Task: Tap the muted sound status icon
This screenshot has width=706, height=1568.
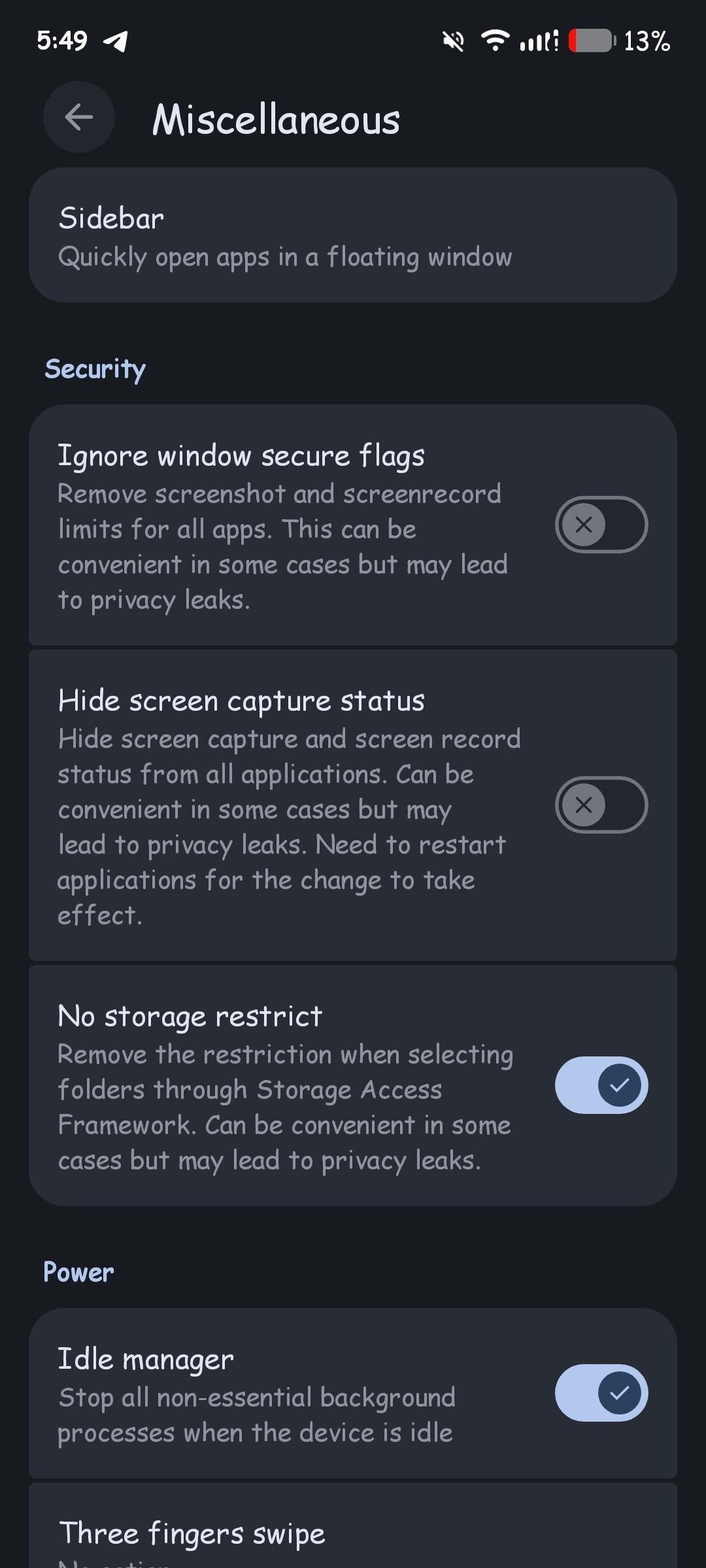Action: (x=453, y=41)
